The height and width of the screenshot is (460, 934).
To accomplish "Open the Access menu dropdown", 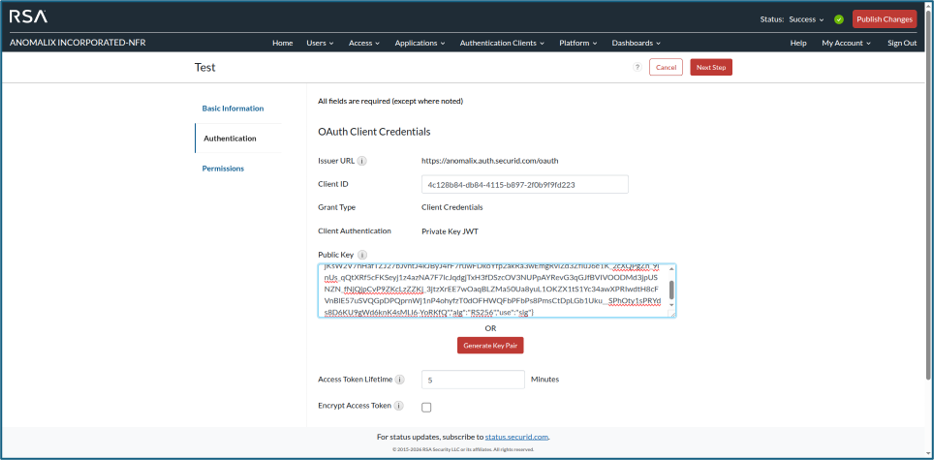I will (364, 43).
